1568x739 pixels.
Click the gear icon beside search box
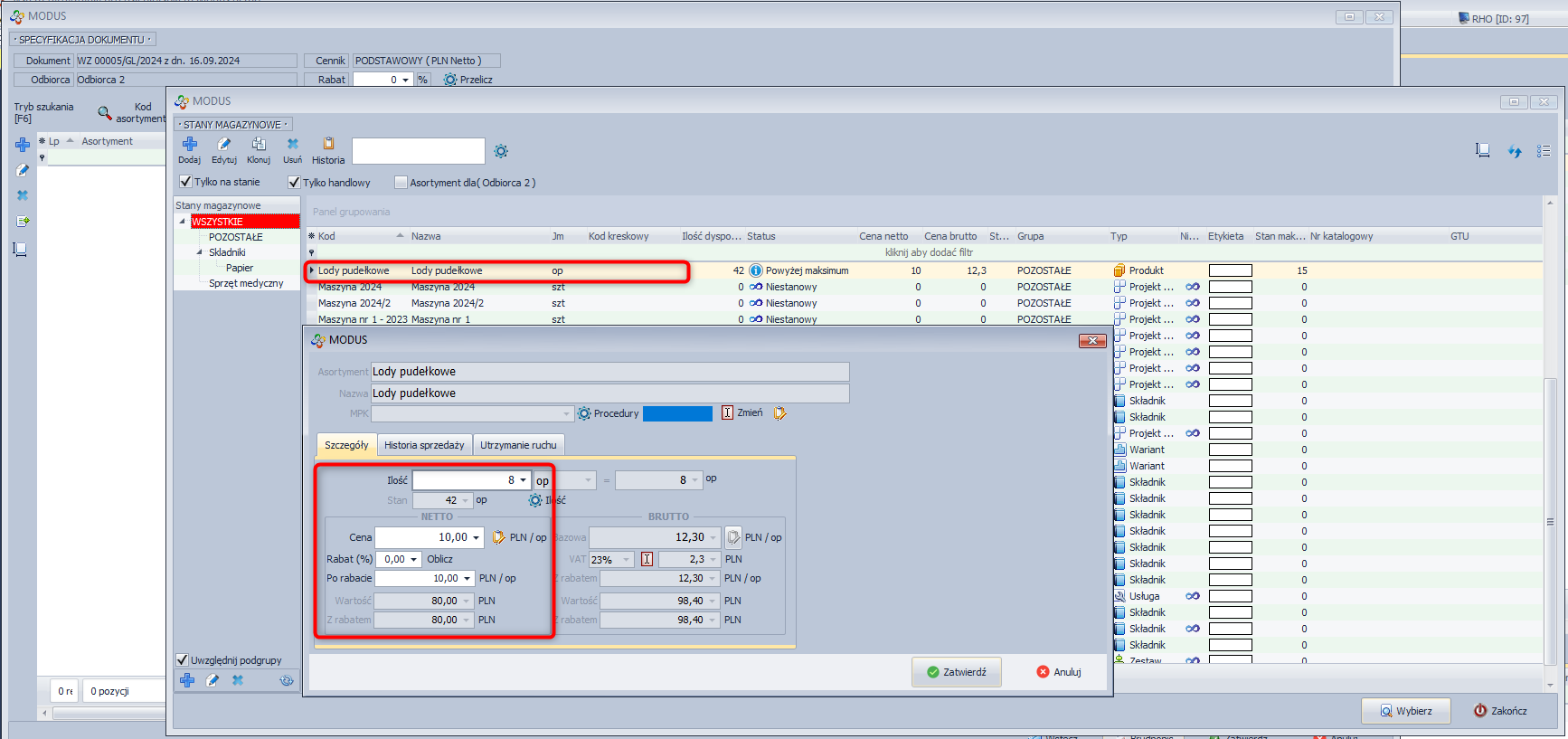click(x=501, y=151)
